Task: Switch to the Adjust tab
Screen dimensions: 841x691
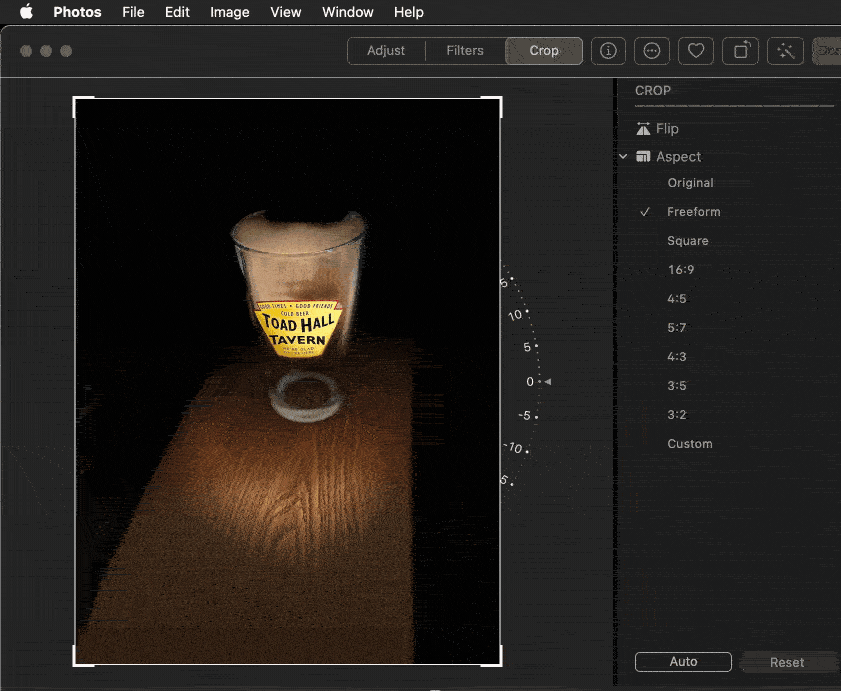Action: [x=386, y=50]
